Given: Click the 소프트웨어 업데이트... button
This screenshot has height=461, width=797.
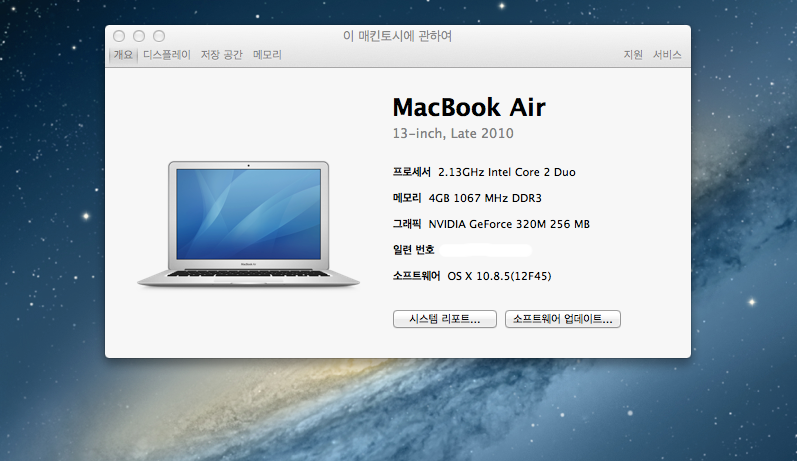Looking at the screenshot, I should tap(563, 319).
